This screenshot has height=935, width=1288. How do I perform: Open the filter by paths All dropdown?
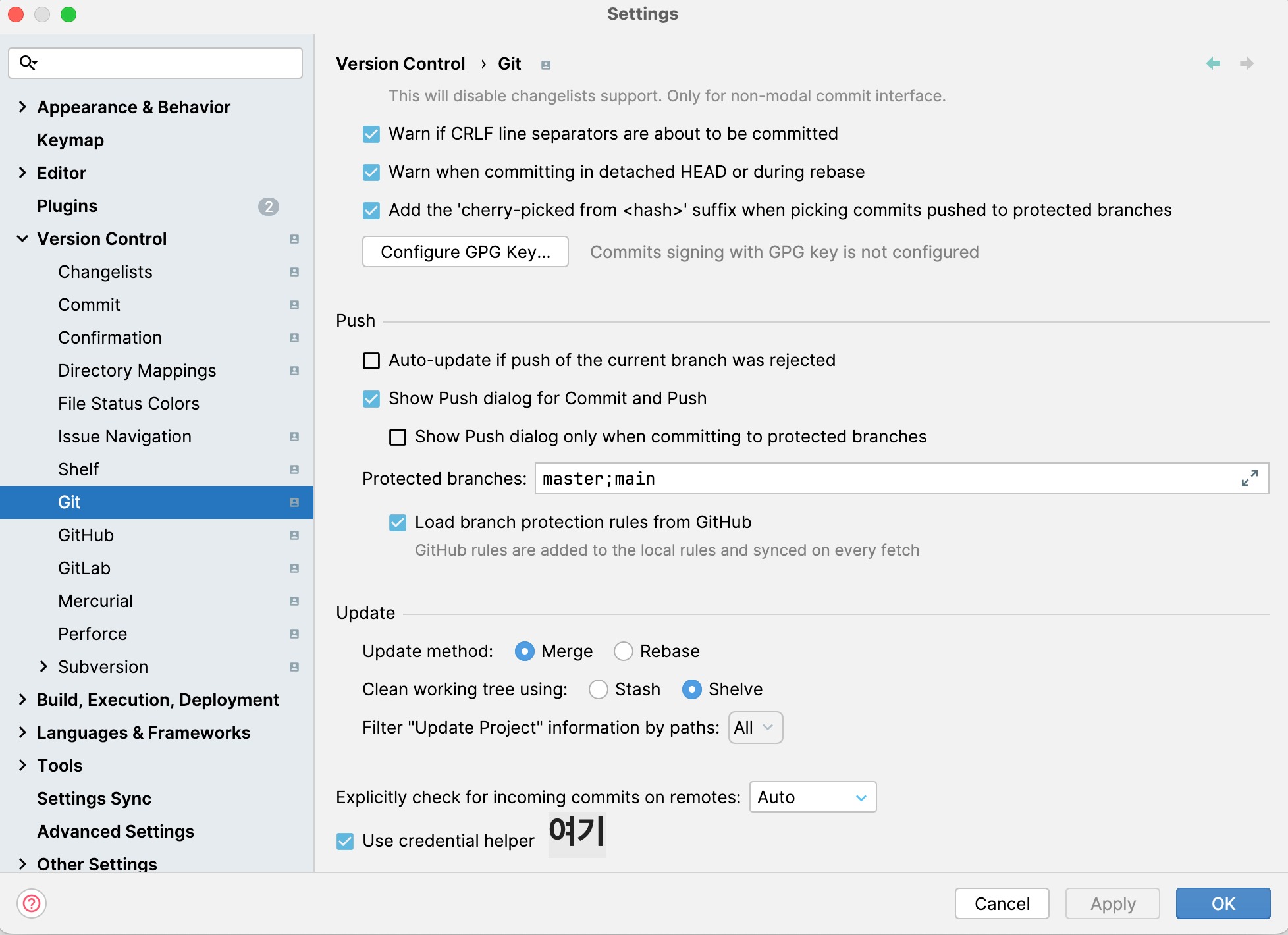755,728
